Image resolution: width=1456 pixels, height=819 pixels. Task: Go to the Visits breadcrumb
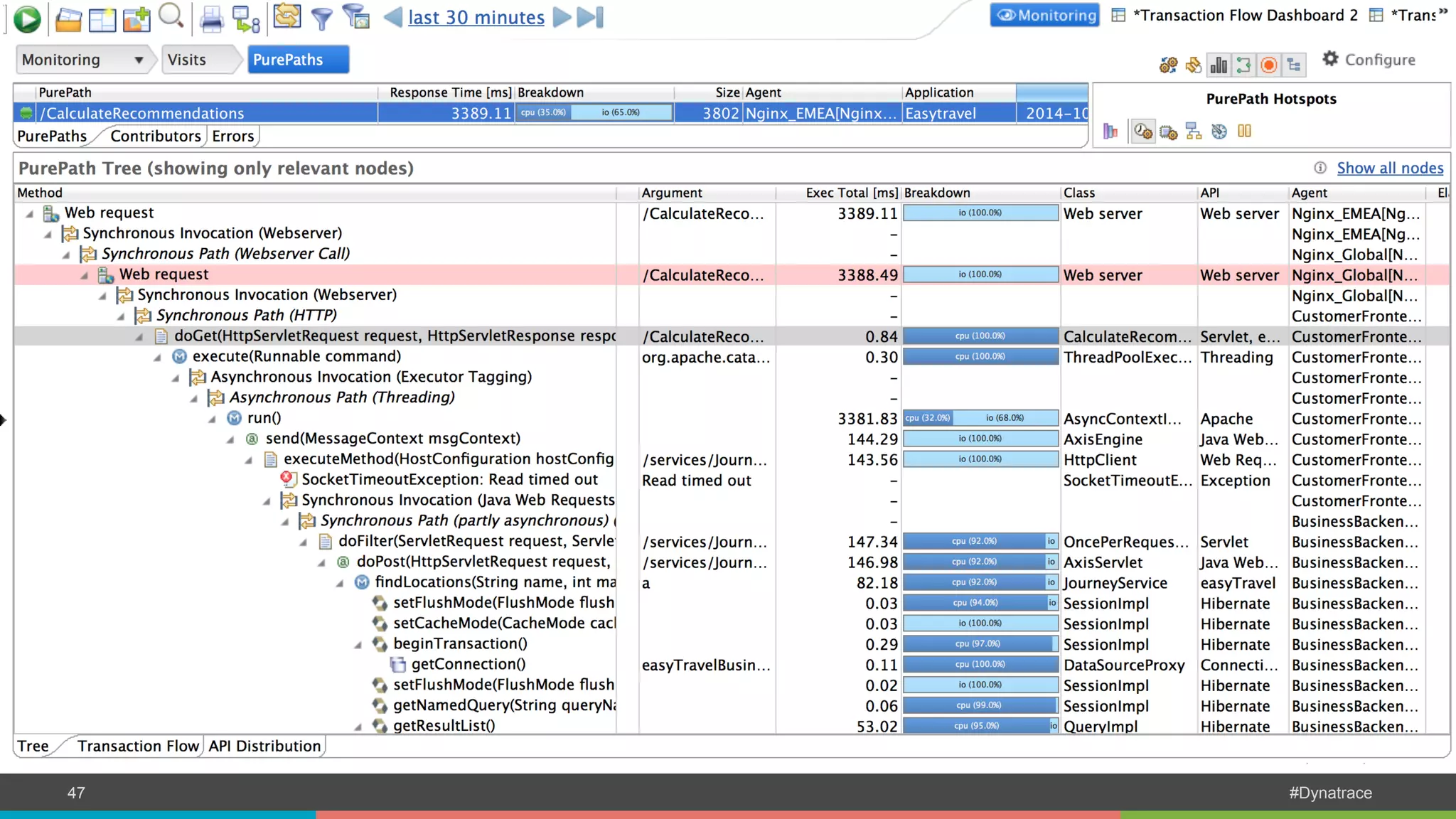(x=187, y=60)
